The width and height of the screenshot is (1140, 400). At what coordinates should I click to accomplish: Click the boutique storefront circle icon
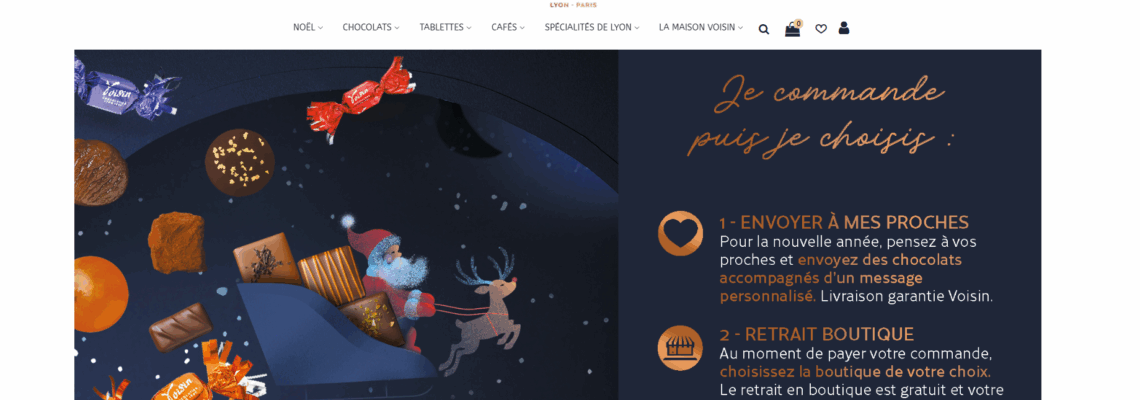tap(681, 348)
